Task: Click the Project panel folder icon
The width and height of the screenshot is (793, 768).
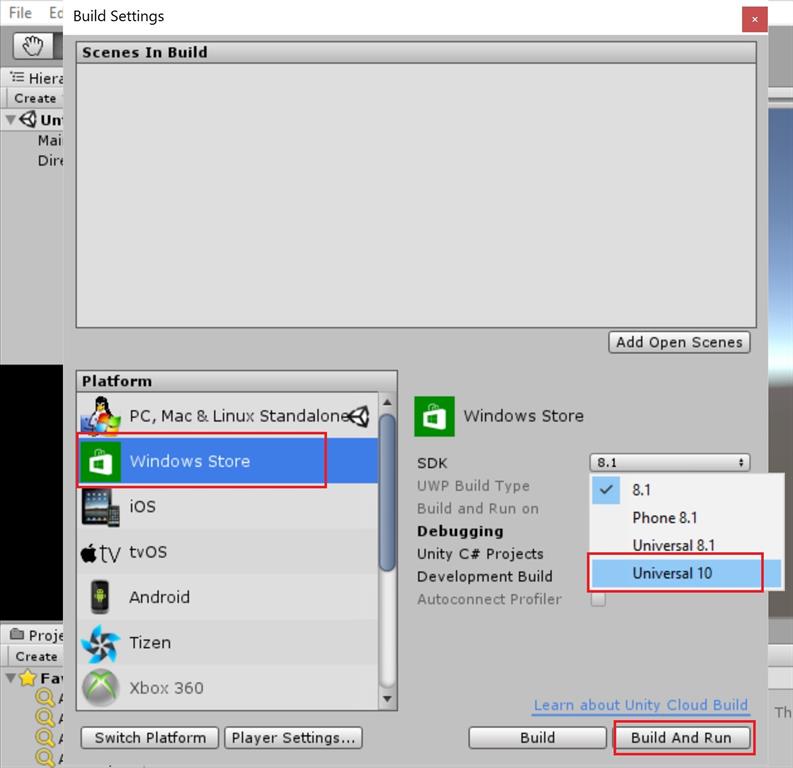Action: click(x=17, y=634)
